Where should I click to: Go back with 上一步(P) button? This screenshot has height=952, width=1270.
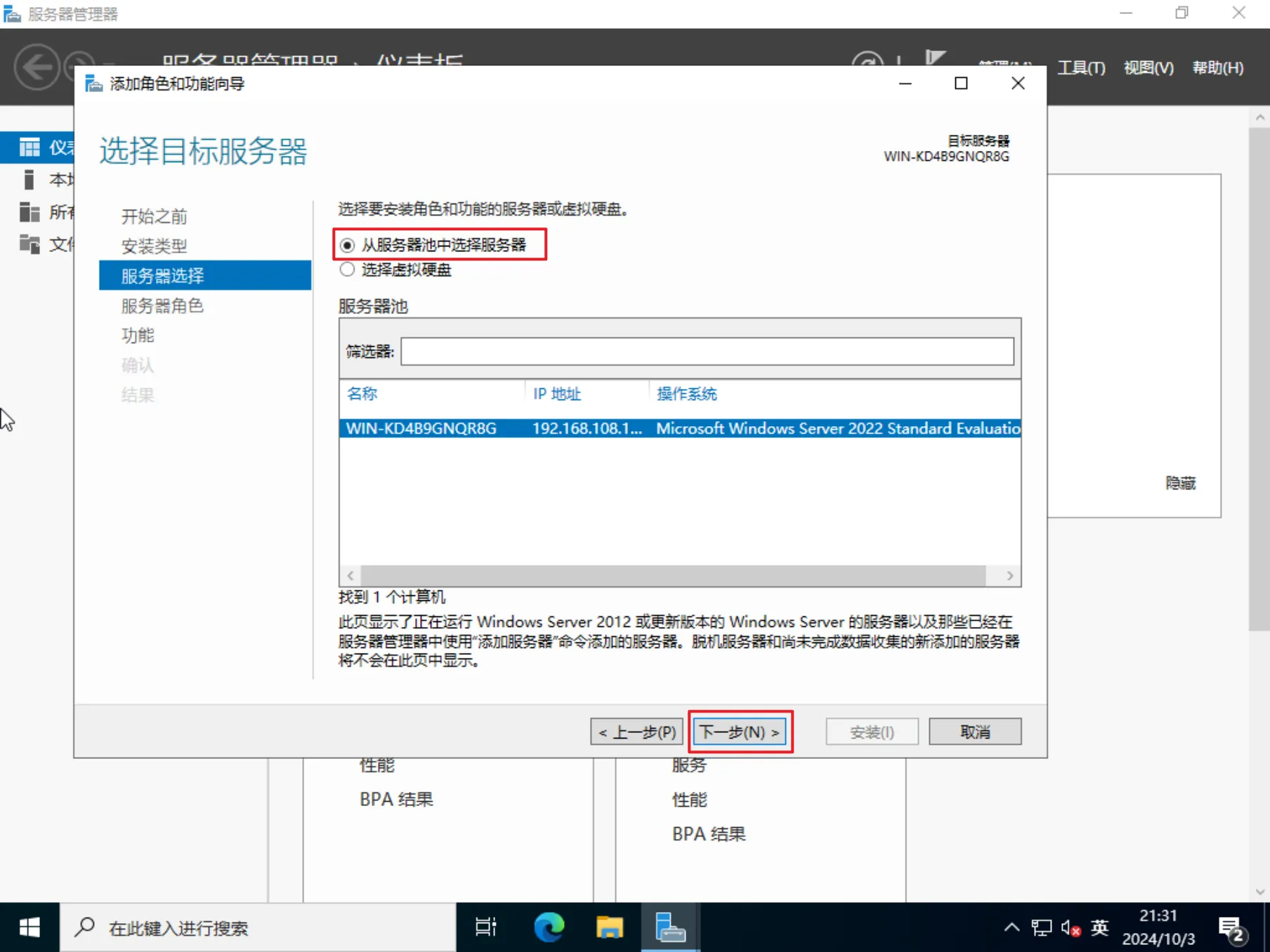[x=636, y=732]
